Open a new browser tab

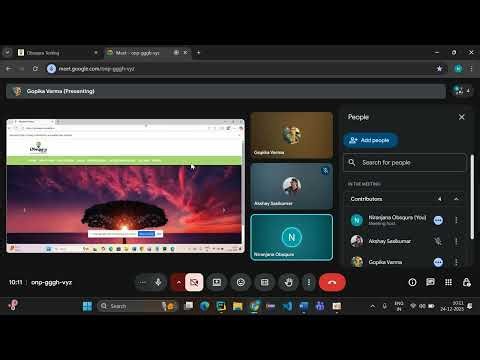pyautogui.click(x=199, y=52)
